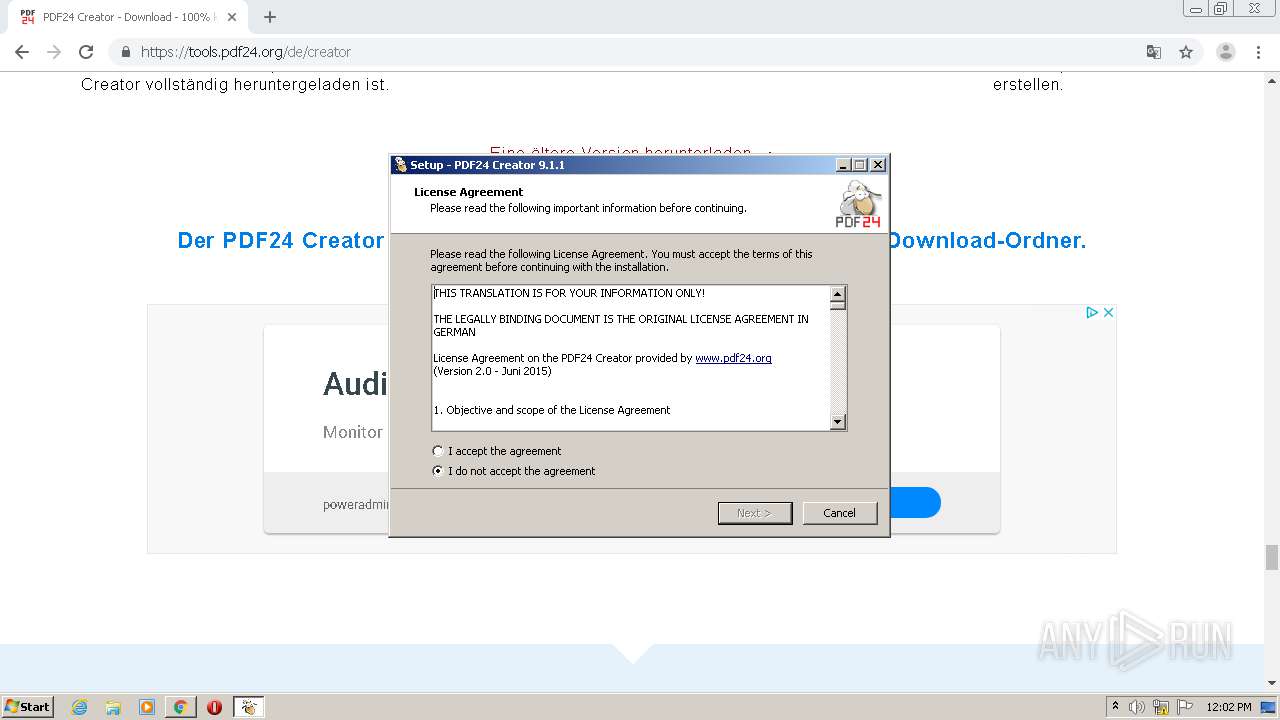The height and width of the screenshot is (720, 1280).
Task: Open Chrome three-dot menu
Action: (x=1258, y=52)
